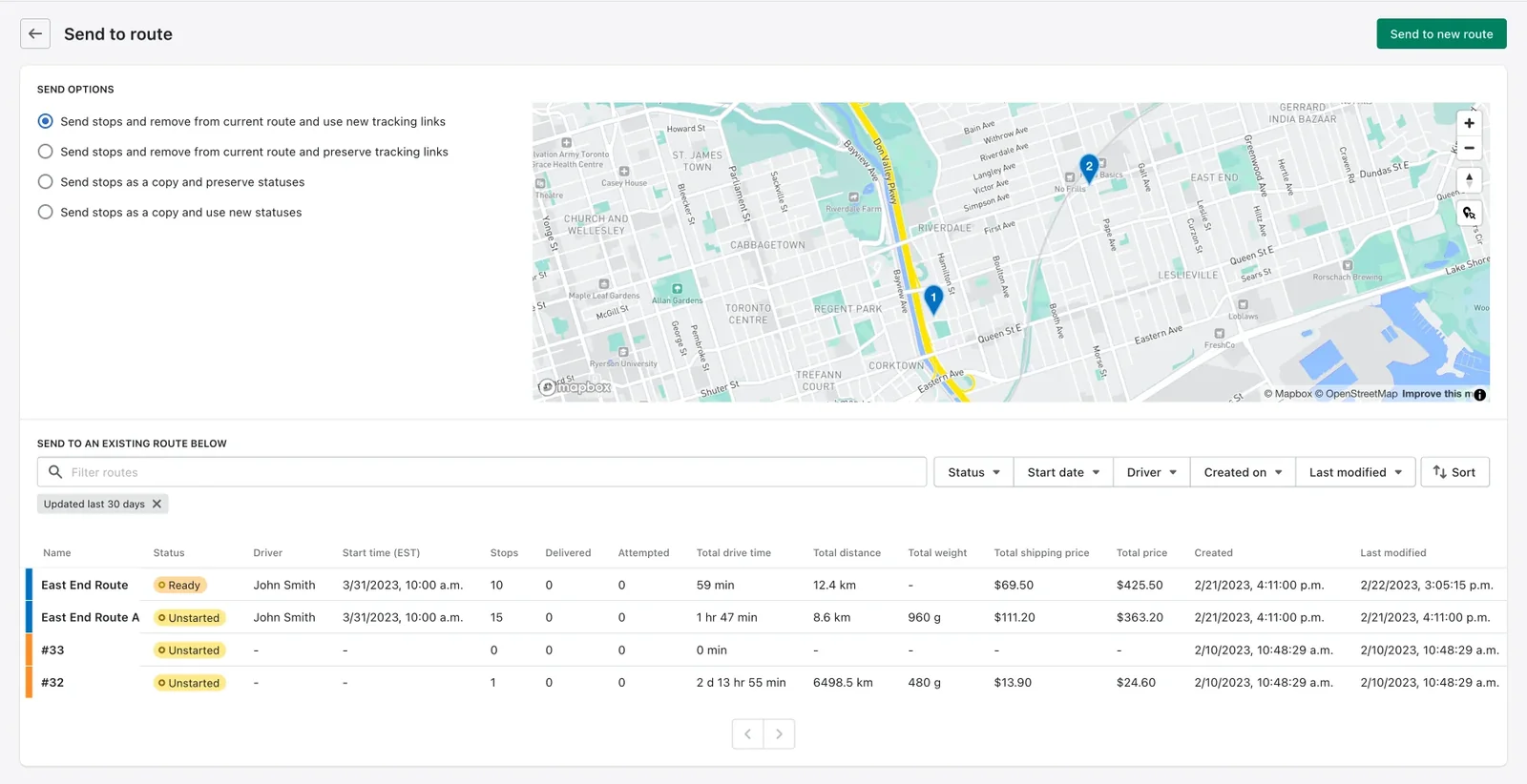Open the Sort options

(1454, 472)
